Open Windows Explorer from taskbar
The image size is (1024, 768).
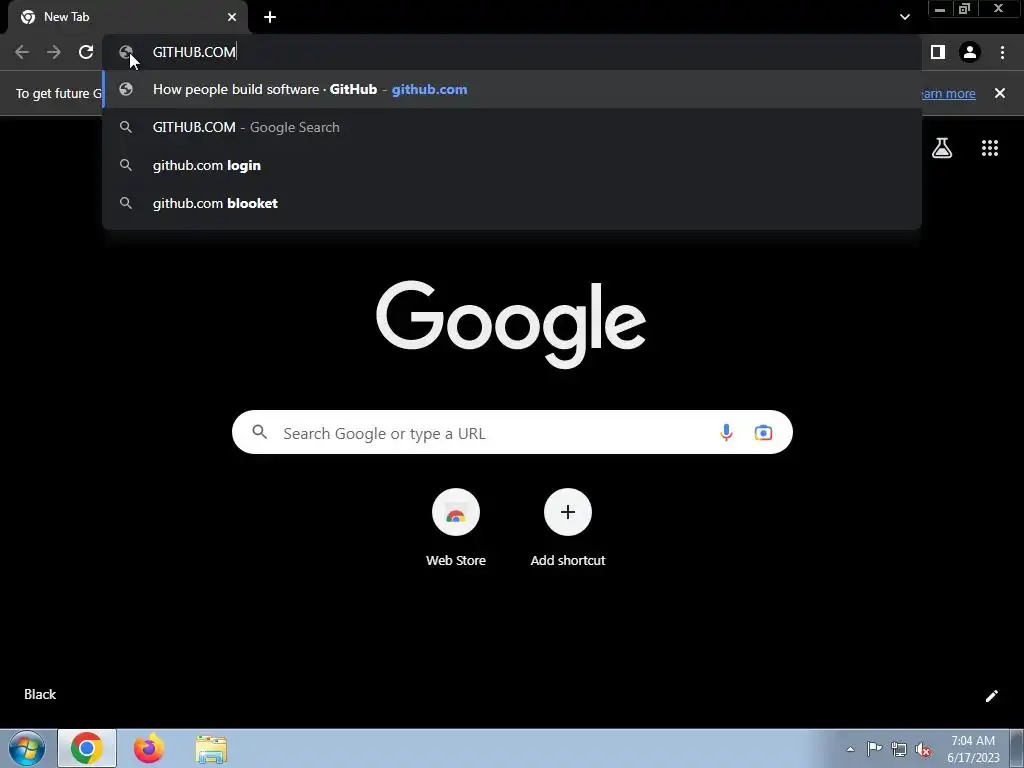(x=211, y=749)
